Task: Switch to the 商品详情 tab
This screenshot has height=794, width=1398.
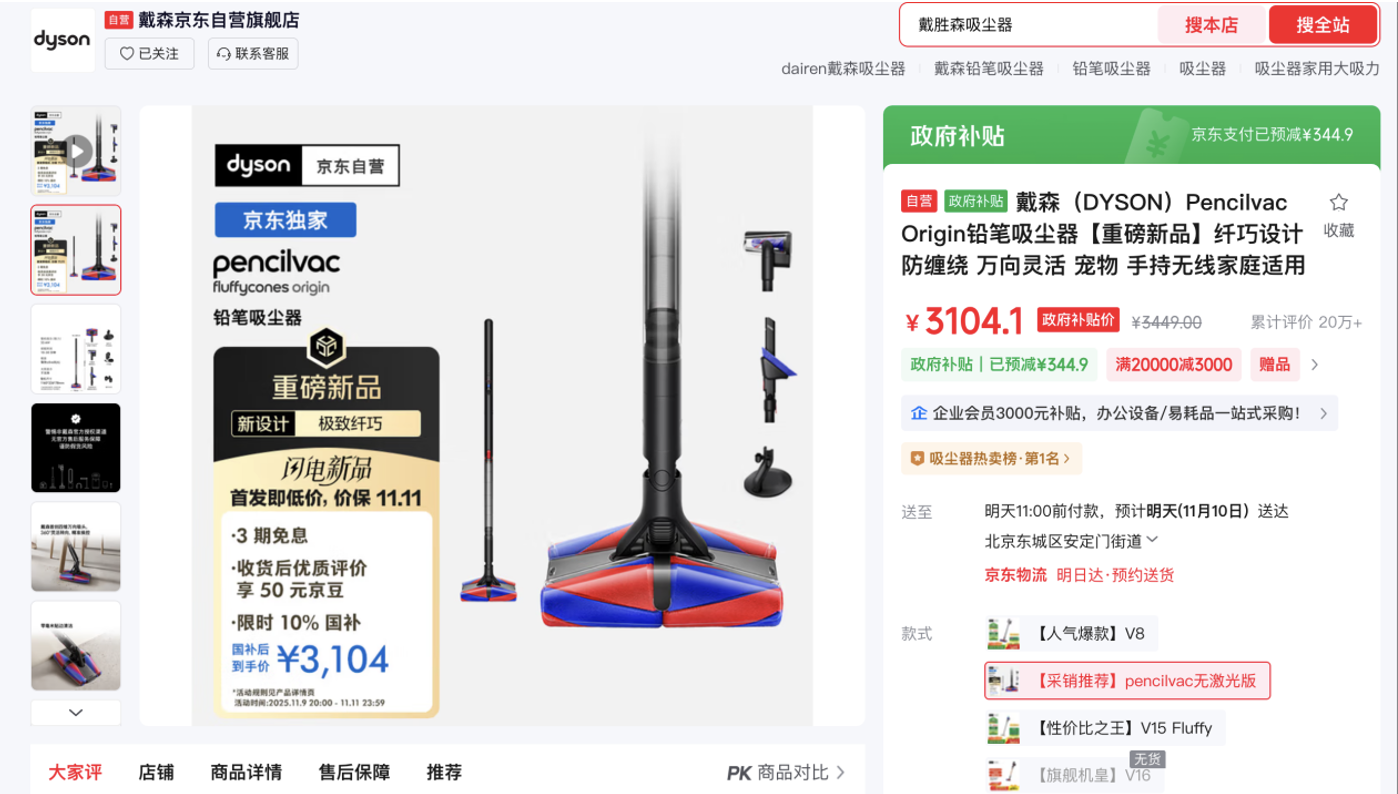Action: 246,772
